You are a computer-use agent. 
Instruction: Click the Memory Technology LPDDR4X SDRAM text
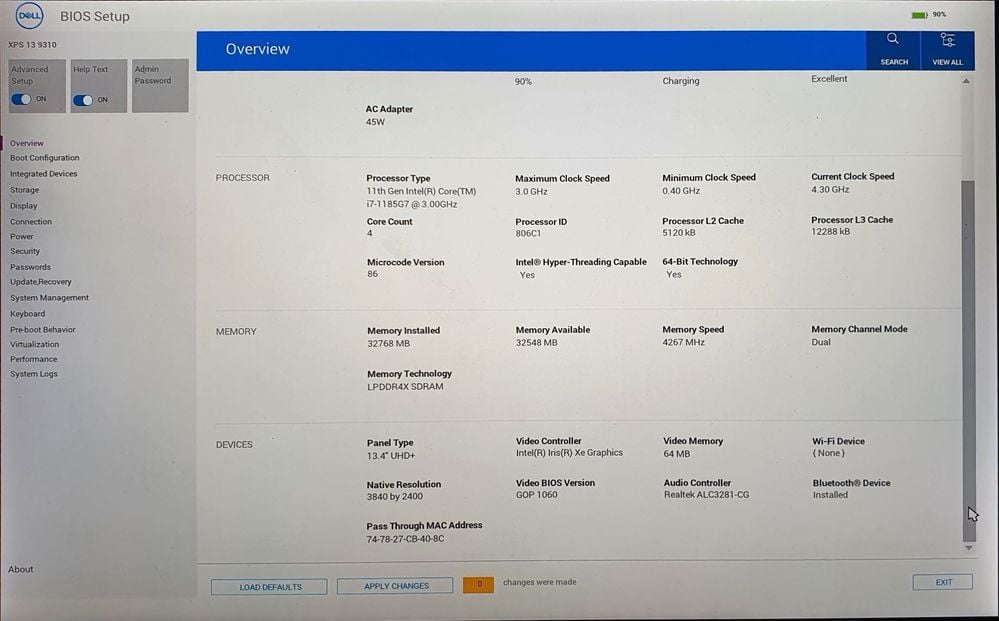(405, 387)
